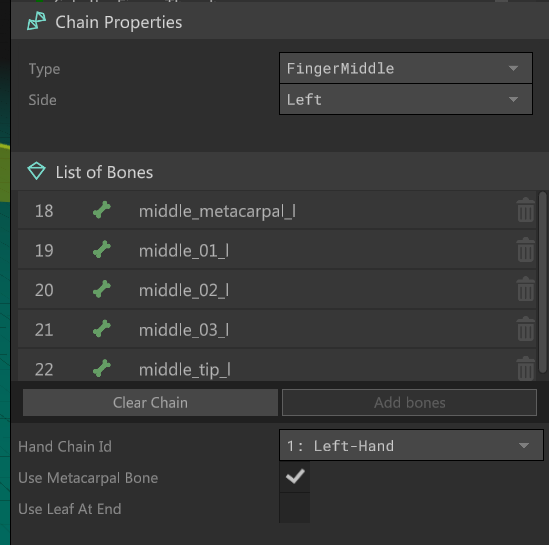This screenshot has width=549, height=545.
Task: Open the Side dropdown set to Left
Action: coord(406,99)
